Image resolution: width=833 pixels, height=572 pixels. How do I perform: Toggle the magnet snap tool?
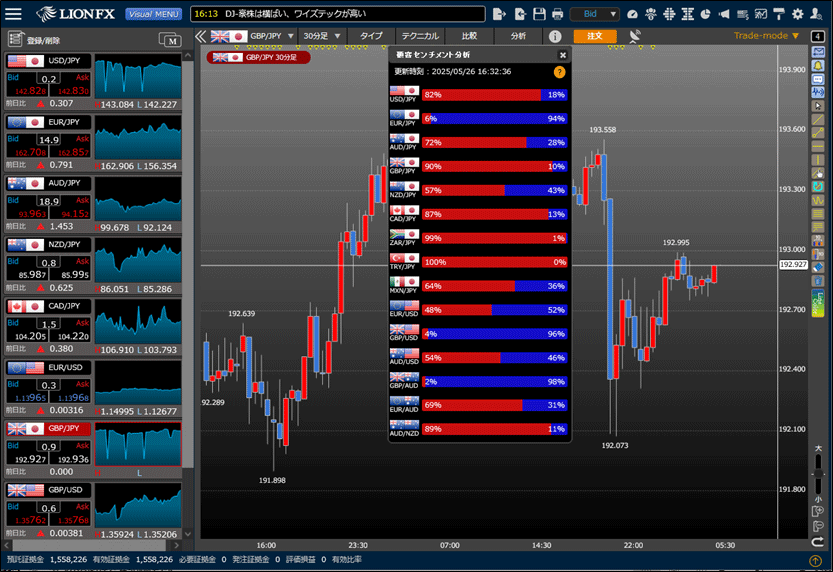pos(818,186)
